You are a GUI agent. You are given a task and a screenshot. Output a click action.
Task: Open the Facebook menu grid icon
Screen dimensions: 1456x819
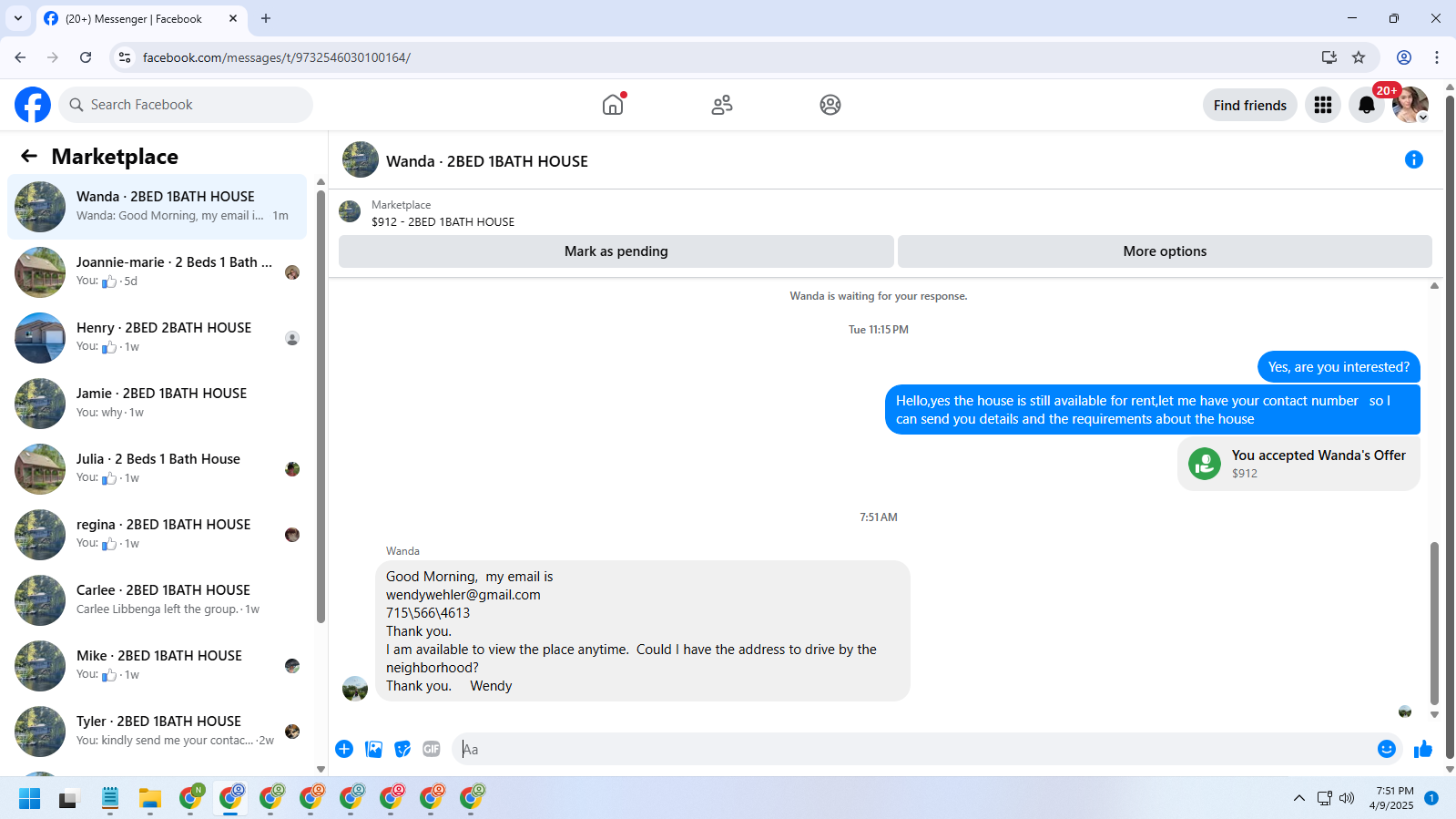(x=1323, y=105)
